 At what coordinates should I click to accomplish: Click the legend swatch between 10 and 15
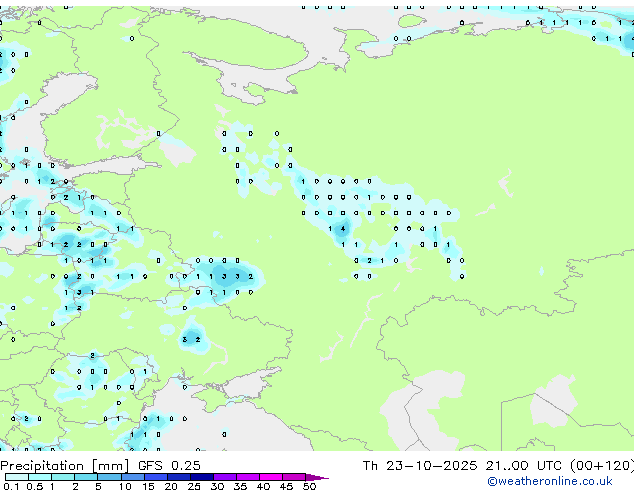click(132, 477)
